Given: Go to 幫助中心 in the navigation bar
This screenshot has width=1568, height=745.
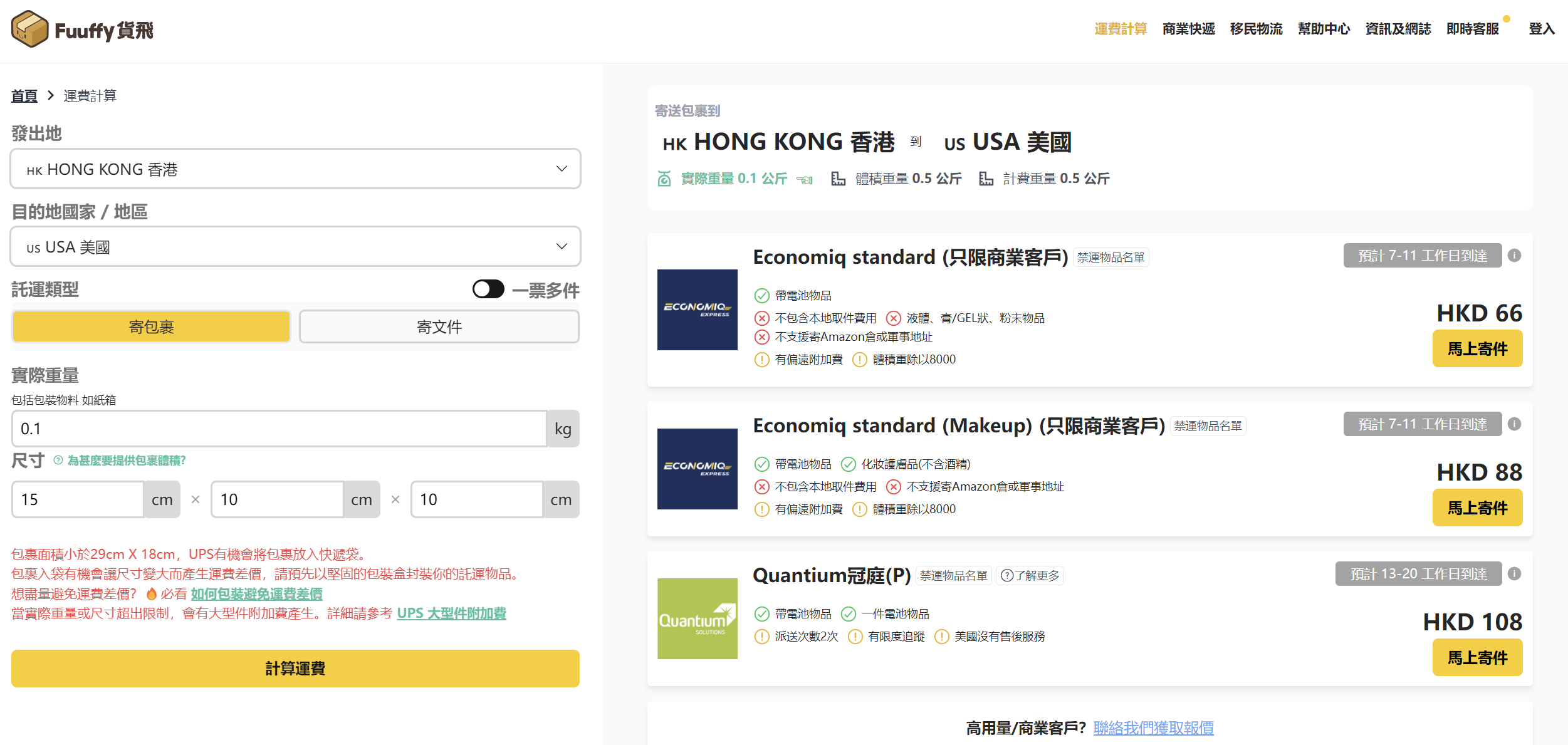Looking at the screenshot, I should pyautogui.click(x=1324, y=29).
